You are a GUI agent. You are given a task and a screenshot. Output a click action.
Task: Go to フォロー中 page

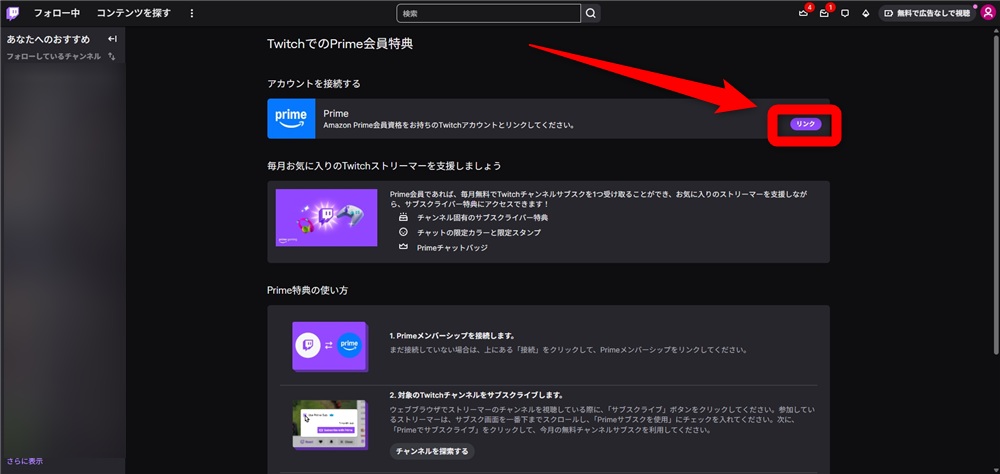(x=57, y=13)
